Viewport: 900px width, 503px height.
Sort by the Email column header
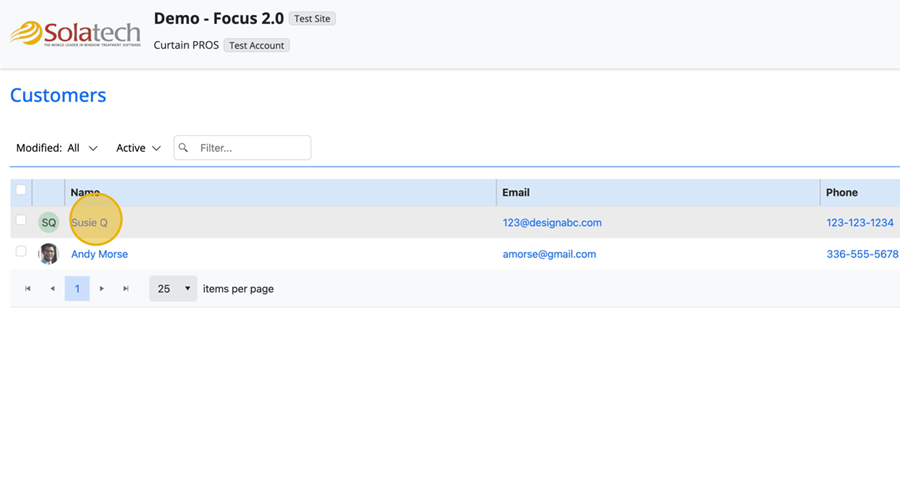[516, 192]
